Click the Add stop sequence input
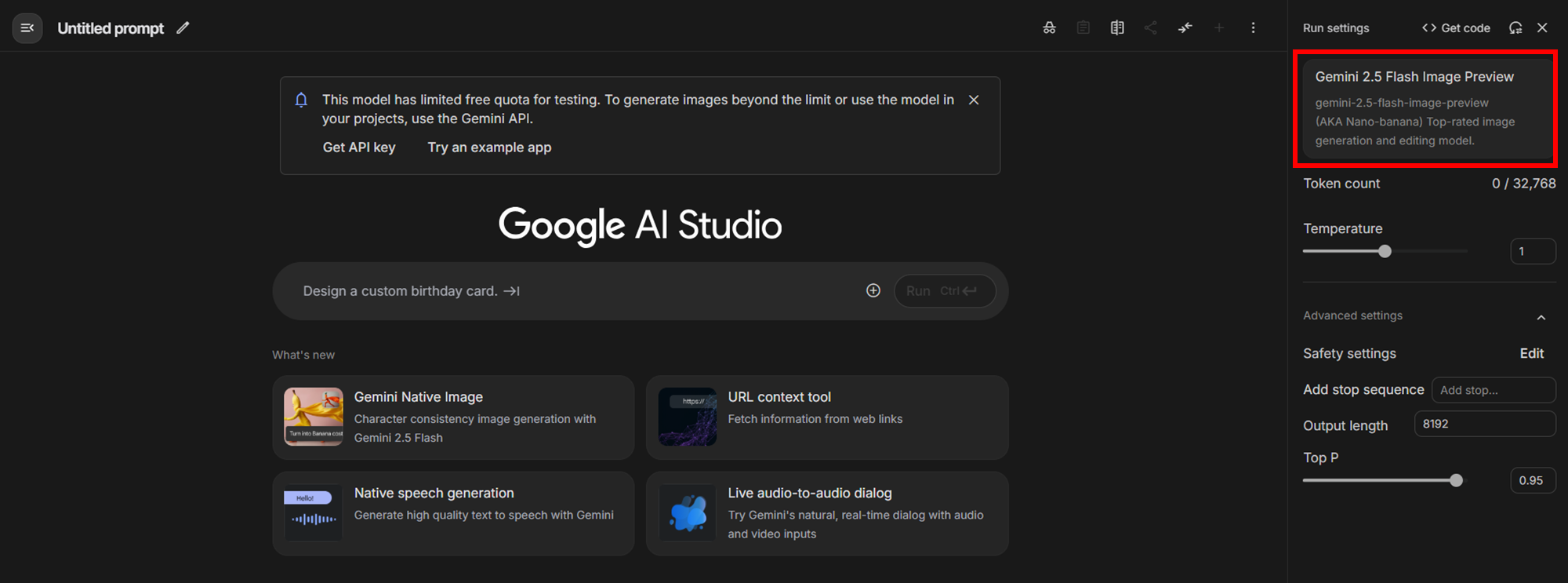Screen dimensions: 1568x583 tap(1494, 390)
